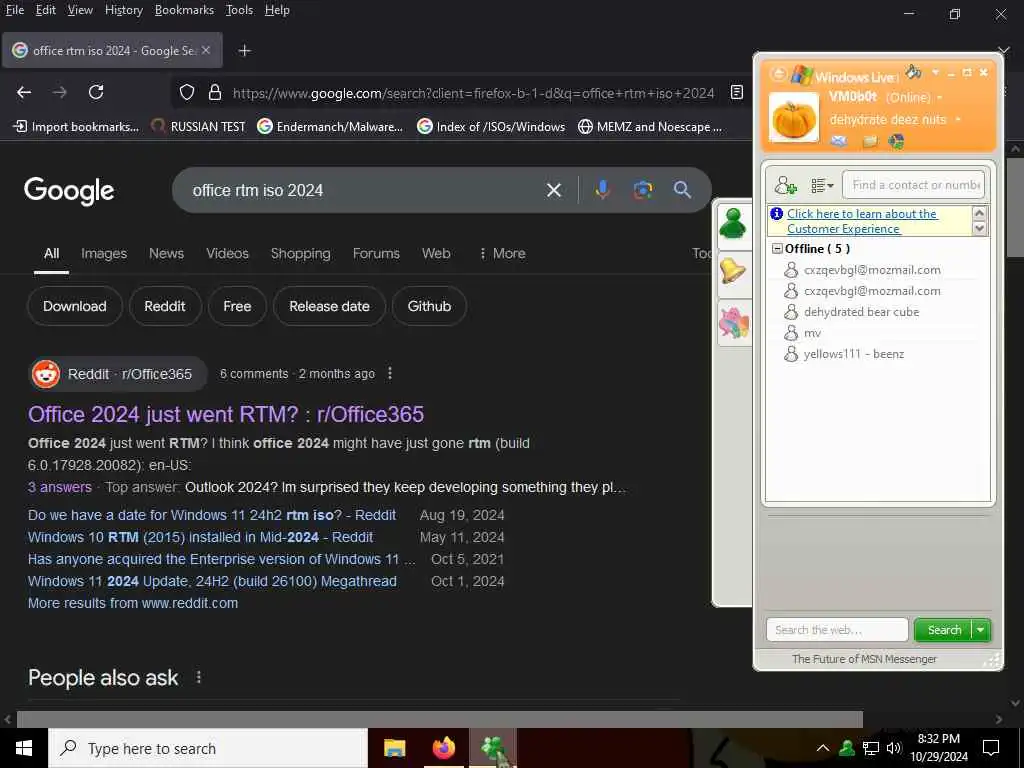Show the Messenger menu dropdown arrow
The height and width of the screenshot is (768, 1024).
tap(935, 72)
